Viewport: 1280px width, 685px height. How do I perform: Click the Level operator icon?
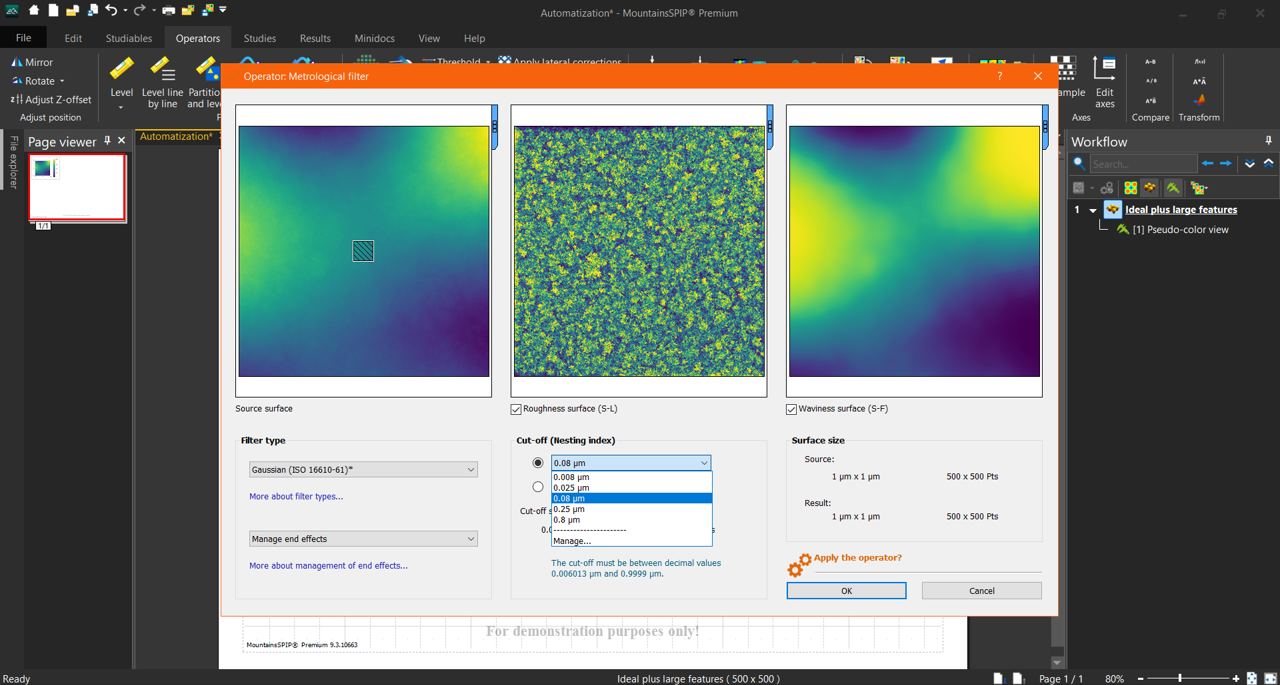pyautogui.click(x=121, y=70)
